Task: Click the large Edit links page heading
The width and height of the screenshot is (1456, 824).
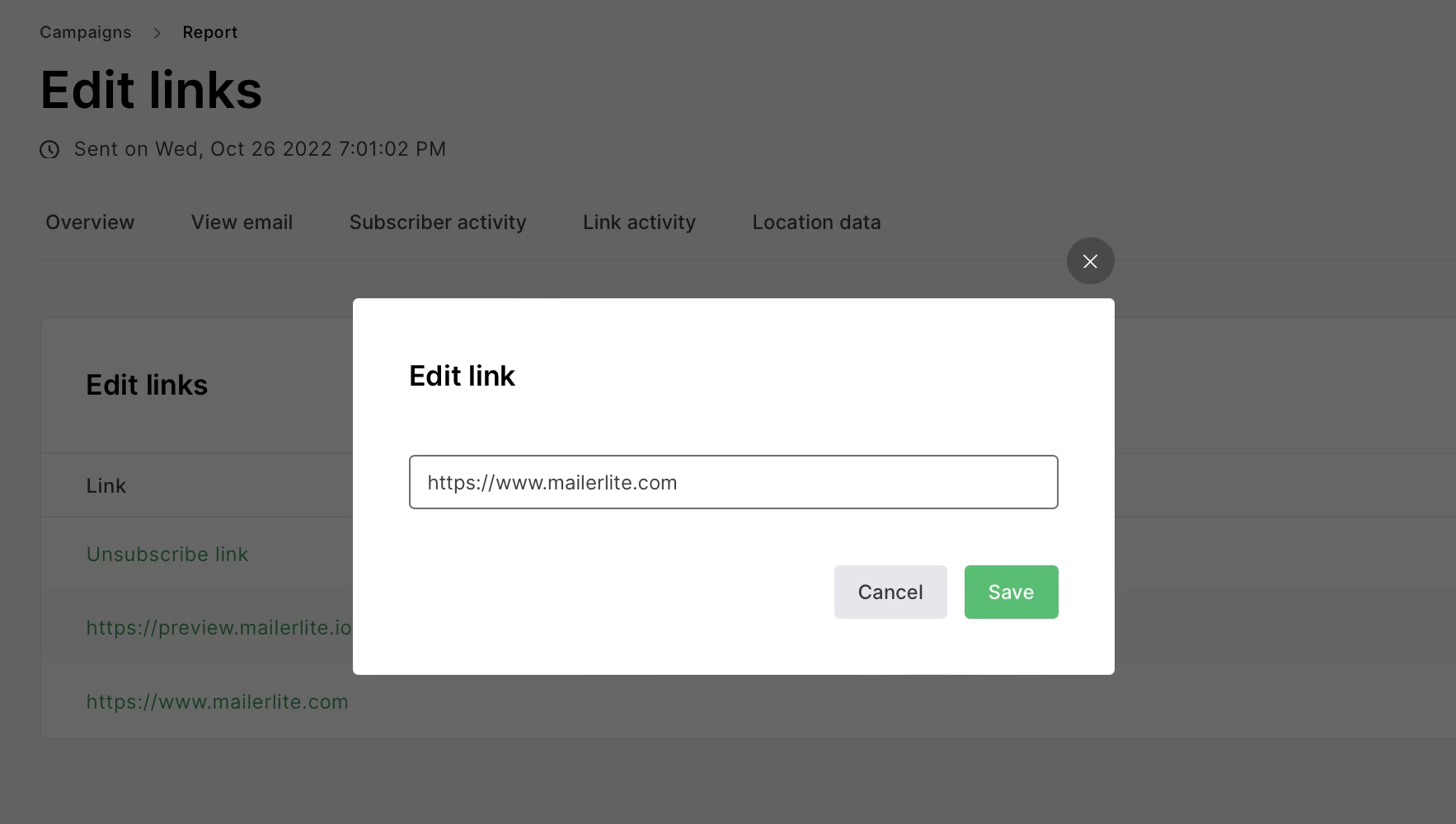Action: coord(151,90)
